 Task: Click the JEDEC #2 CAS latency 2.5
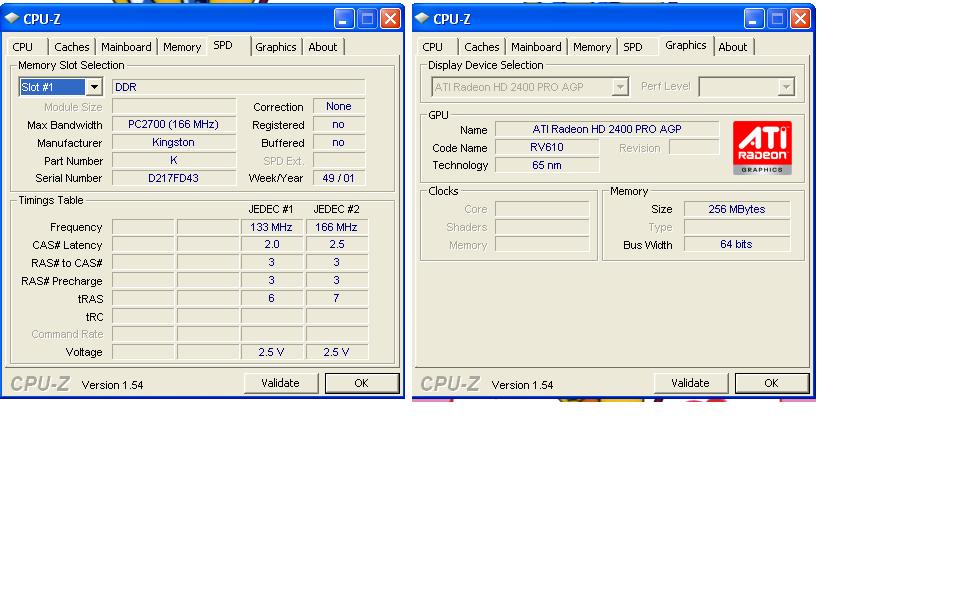[336, 244]
